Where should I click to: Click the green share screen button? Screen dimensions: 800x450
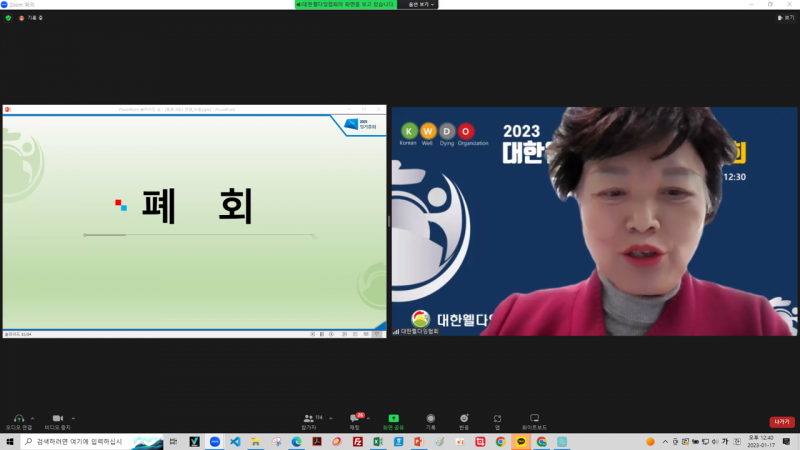393,418
